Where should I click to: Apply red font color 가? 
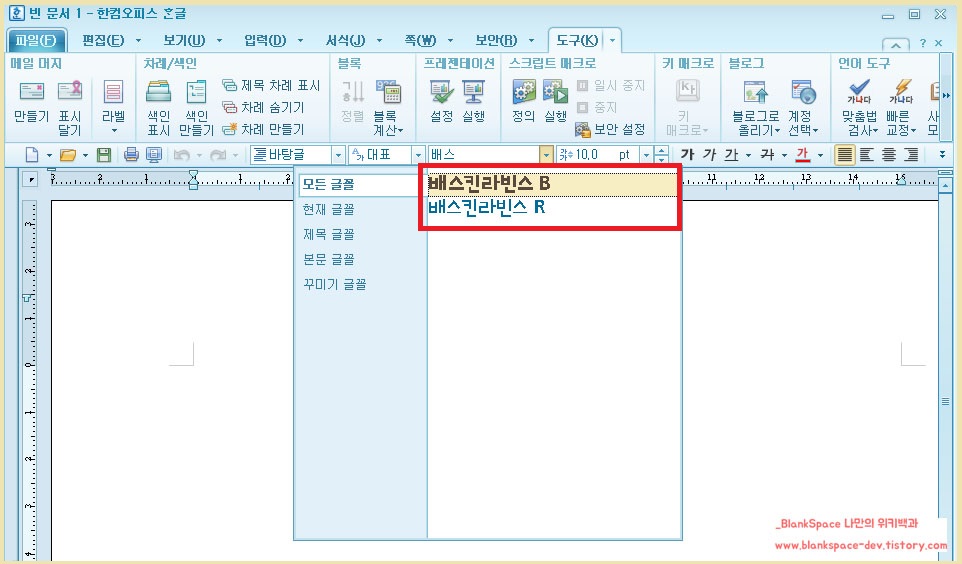coord(802,155)
